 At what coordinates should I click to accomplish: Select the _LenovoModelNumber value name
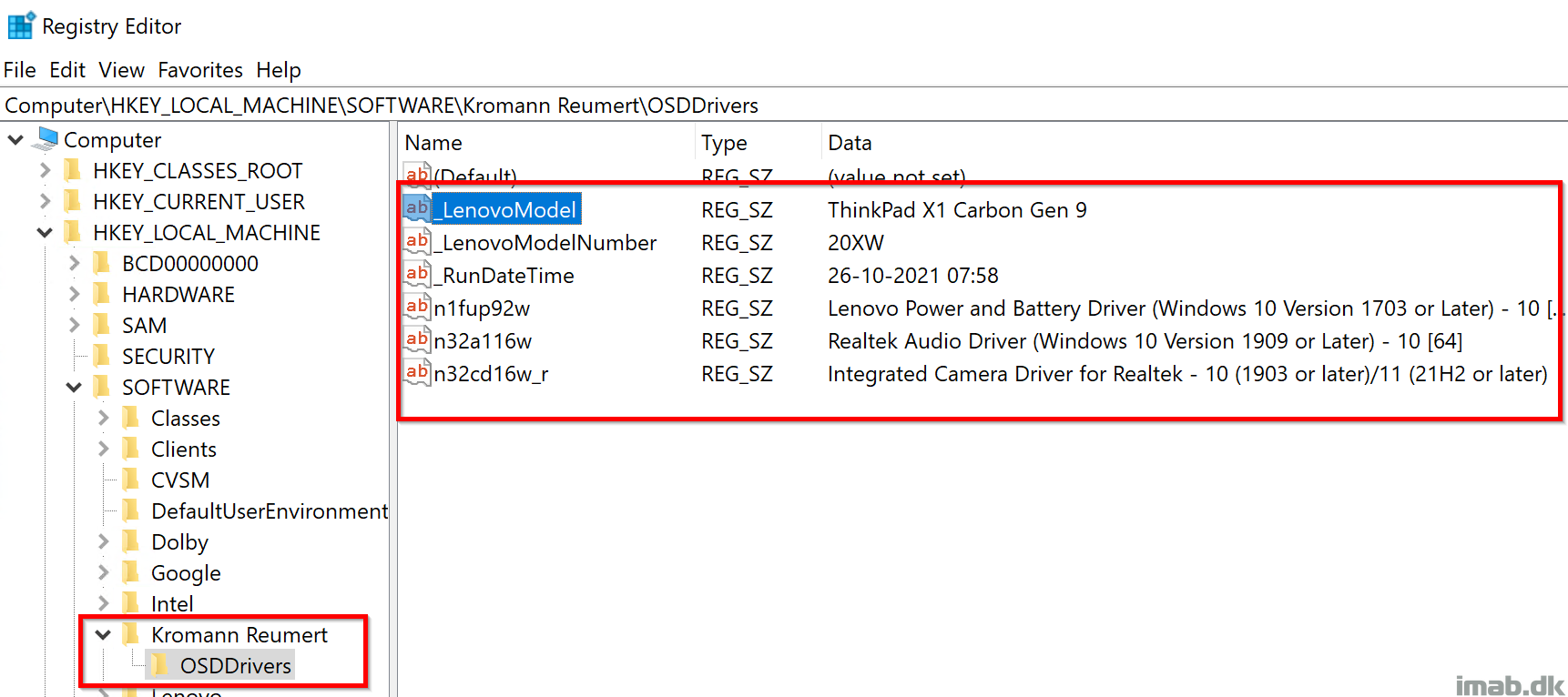point(545,243)
